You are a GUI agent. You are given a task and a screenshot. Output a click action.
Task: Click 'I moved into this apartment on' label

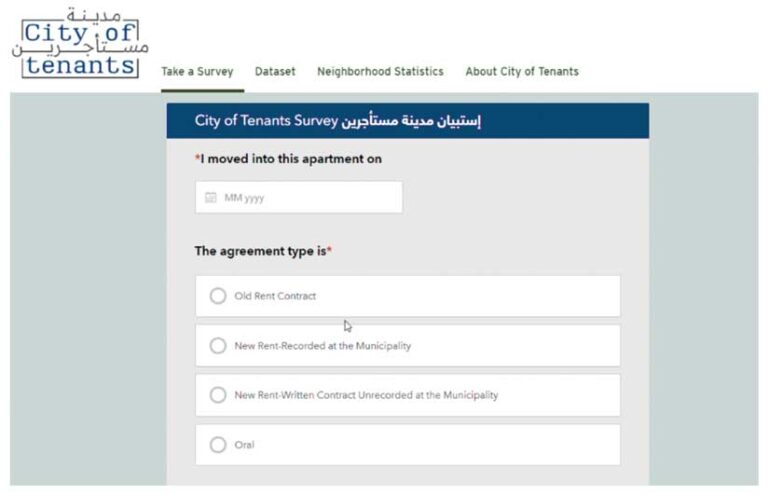click(x=288, y=159)
